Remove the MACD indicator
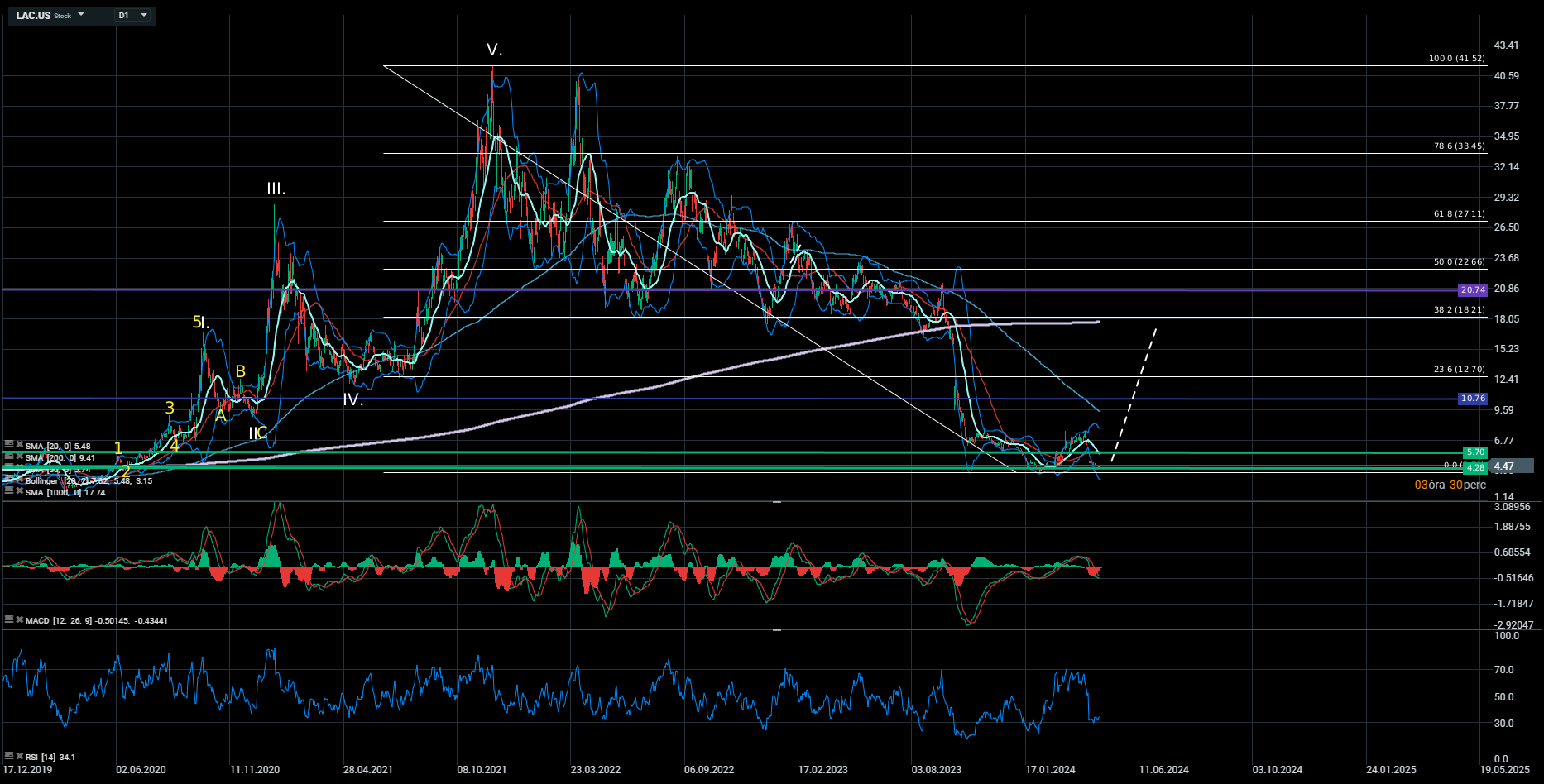The image size is (1544, 784). (19, 619)
